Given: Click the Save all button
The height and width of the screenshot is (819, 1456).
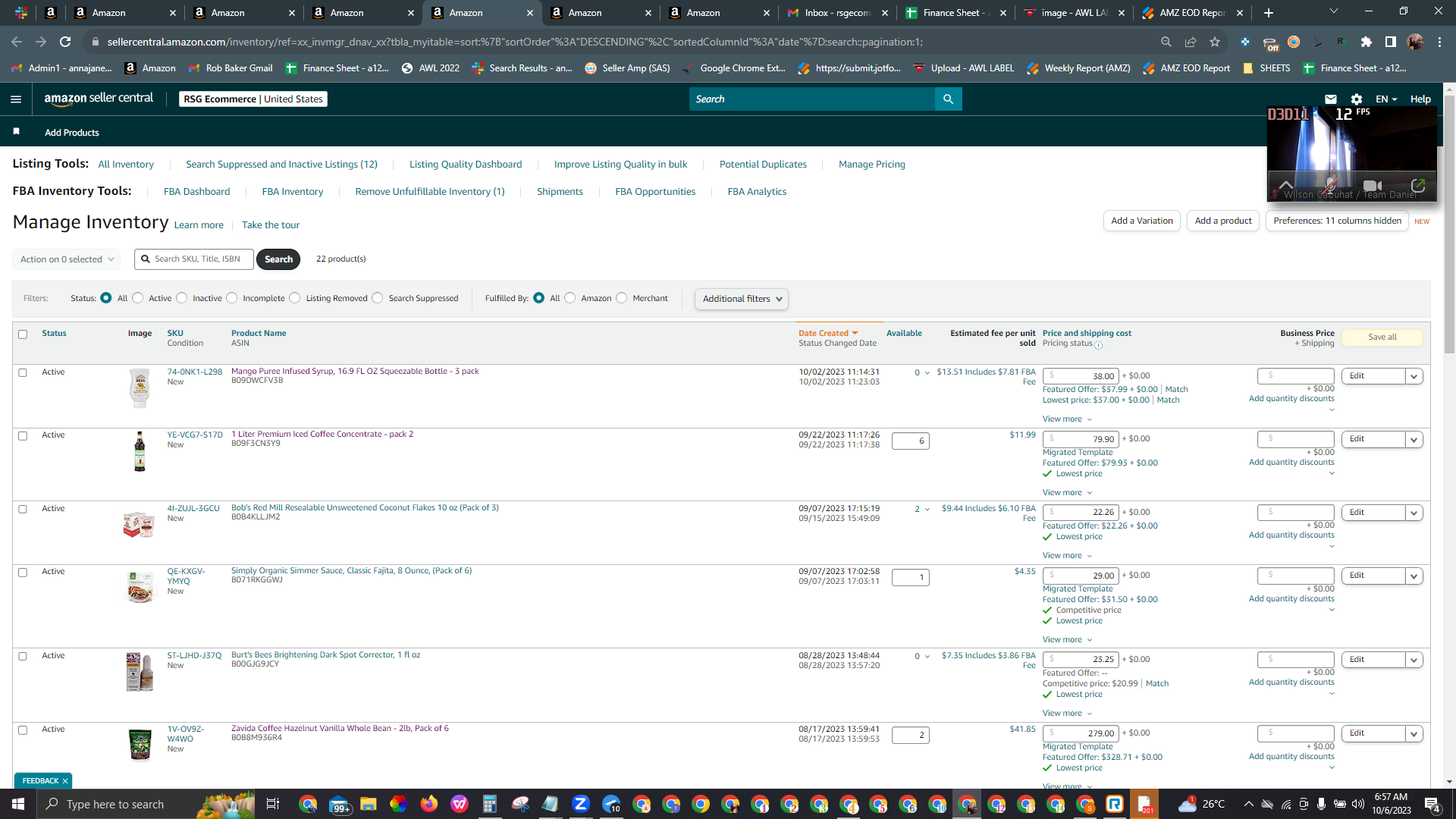Looking at the screenshot, I should tap(1382, 337).
